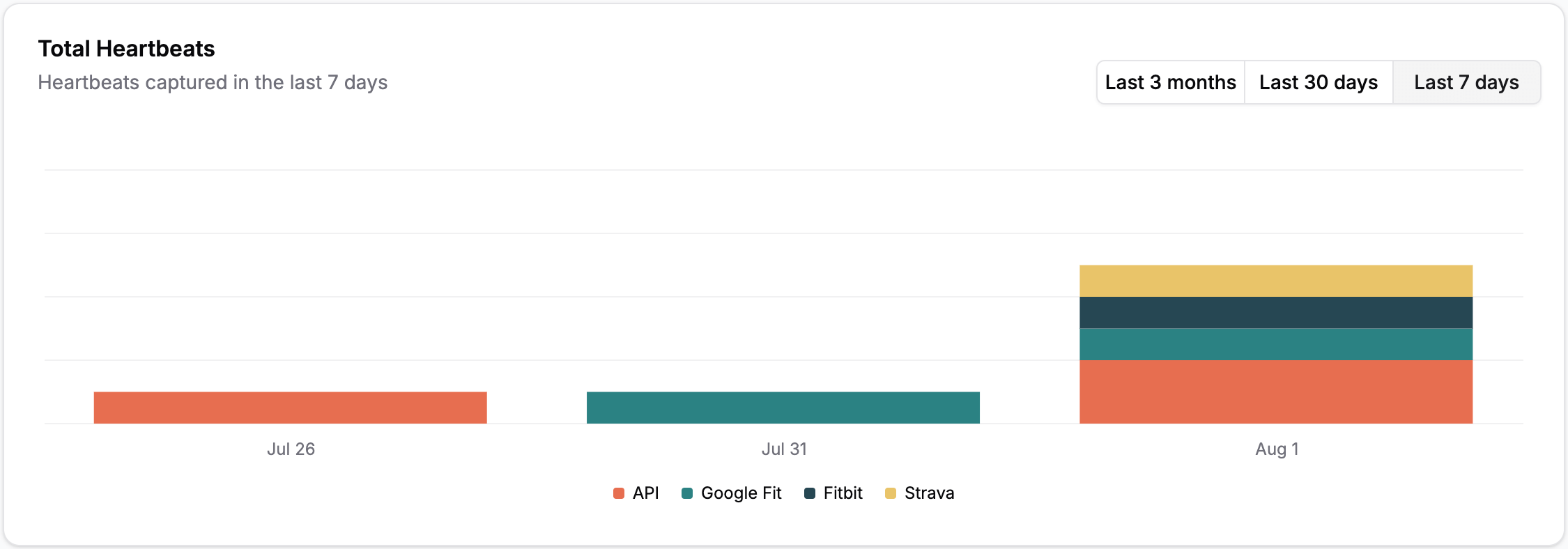The image size is (1568, 549).
Task: Click the Total Heartbeats title
Action: coord(126,49)
